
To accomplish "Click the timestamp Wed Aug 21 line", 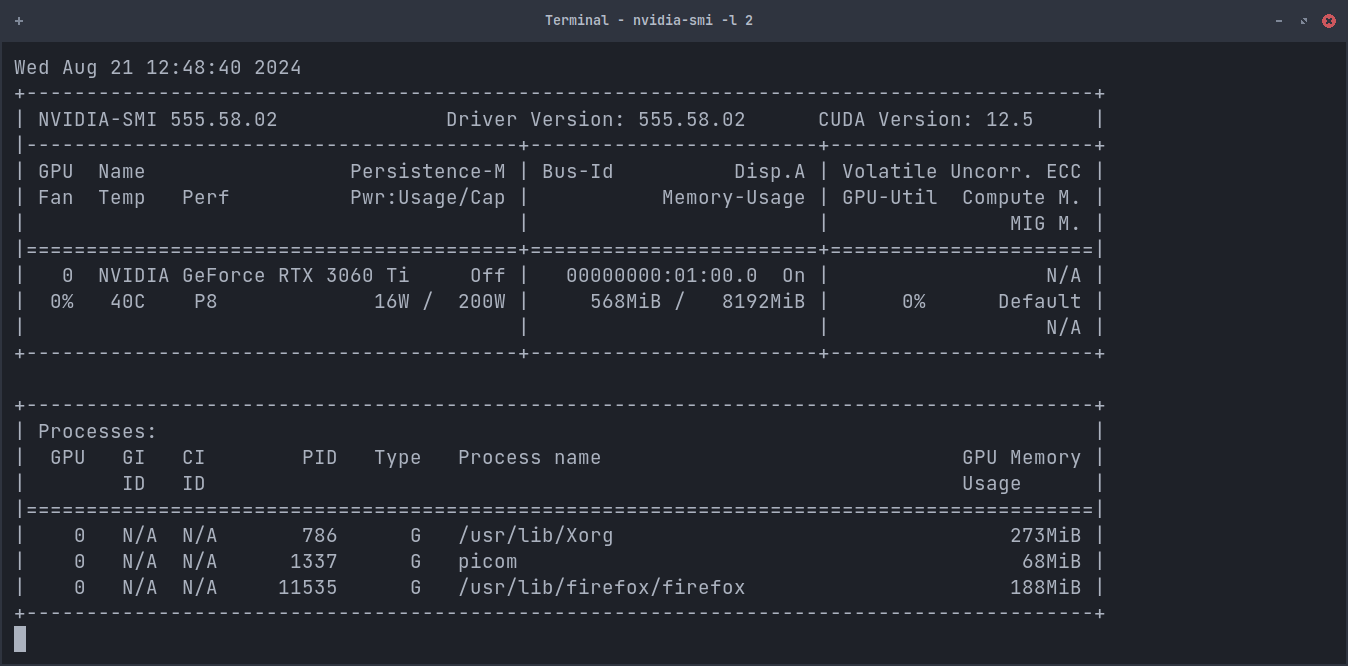I will [x=156, y=67].
